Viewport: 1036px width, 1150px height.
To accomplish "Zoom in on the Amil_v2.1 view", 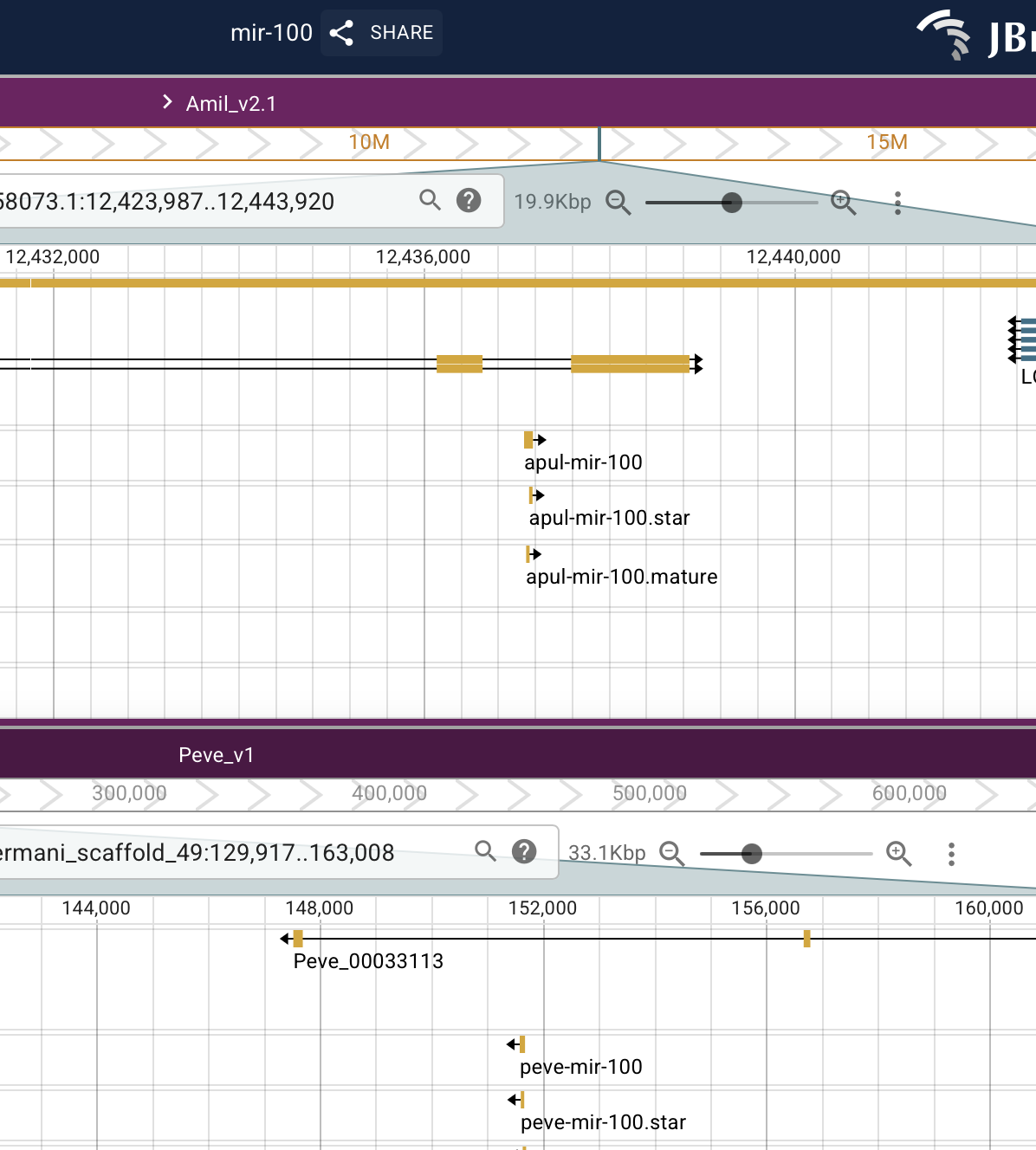I will click(x=843, y=203).
